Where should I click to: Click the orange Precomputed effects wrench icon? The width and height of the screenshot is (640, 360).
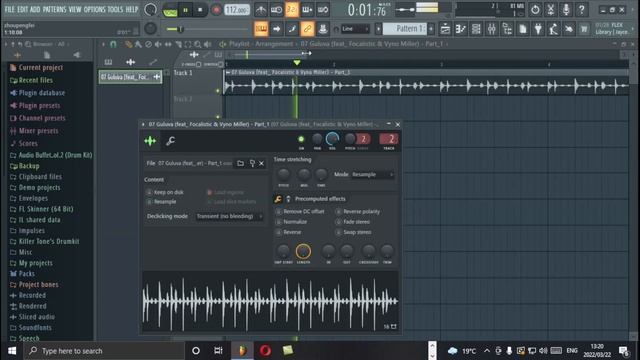coord(278,199)
